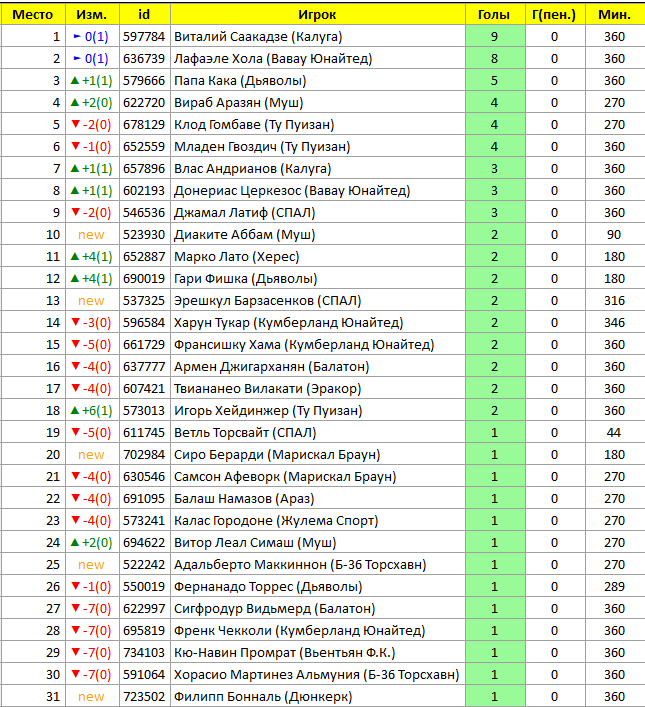
Task: Click player Хорасио Мартинез Альмуния (Б-36 Торсхавн)
Action: pyautogui.click(x=317, y=675)
